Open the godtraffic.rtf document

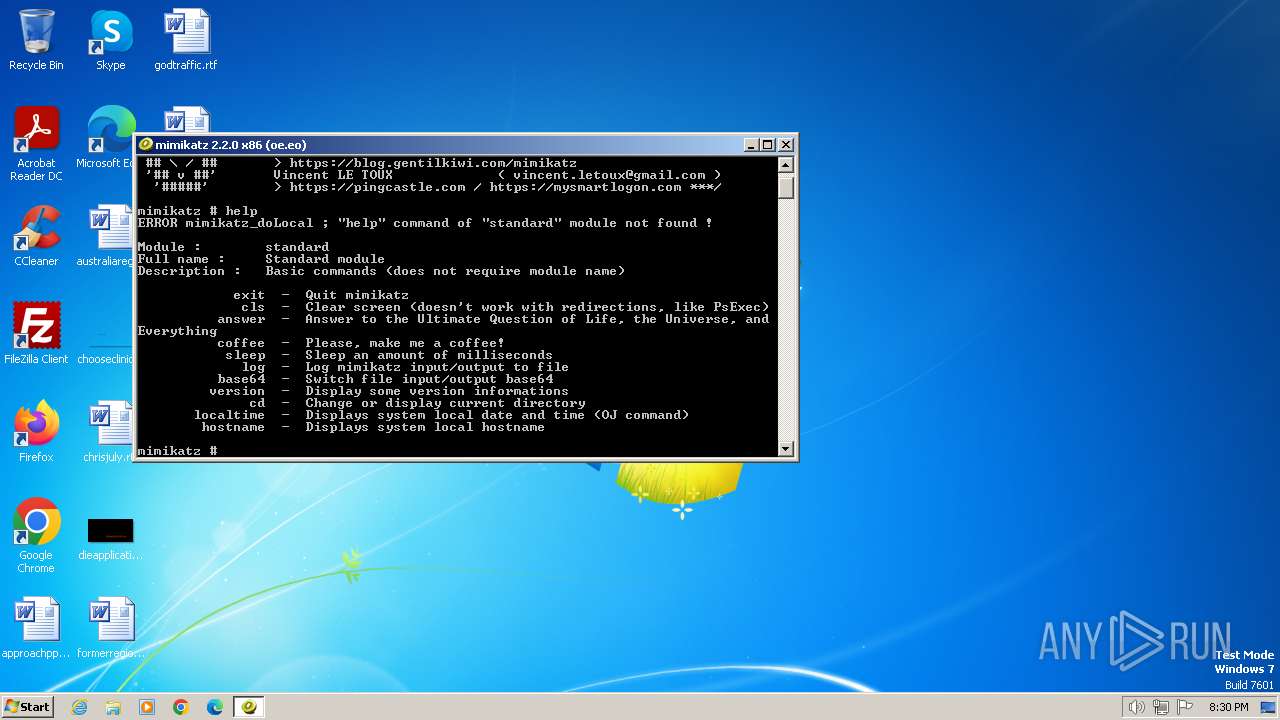point(186,40)
